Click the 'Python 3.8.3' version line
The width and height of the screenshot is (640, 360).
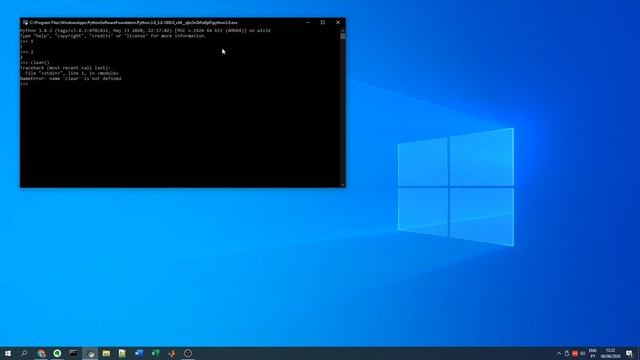pyautogui.click(x=145, y=31)
